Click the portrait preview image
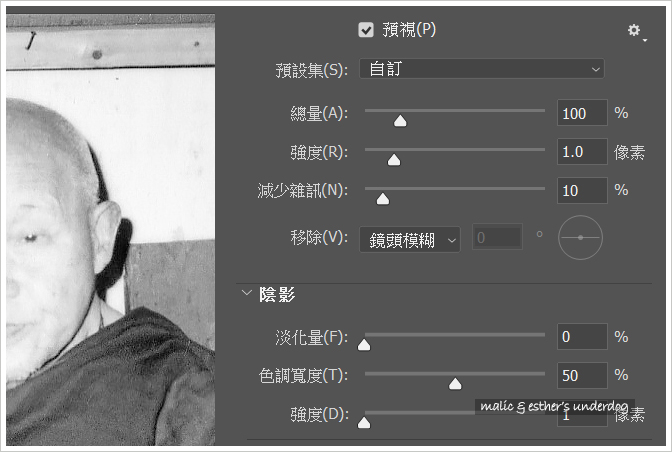The image size is (672, 452). point(111,230)
